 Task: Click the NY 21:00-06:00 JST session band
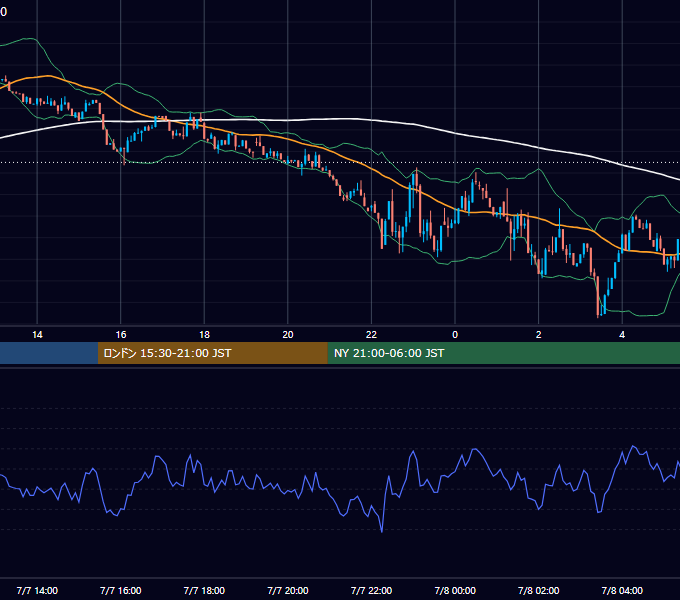[x=503, y=353]
